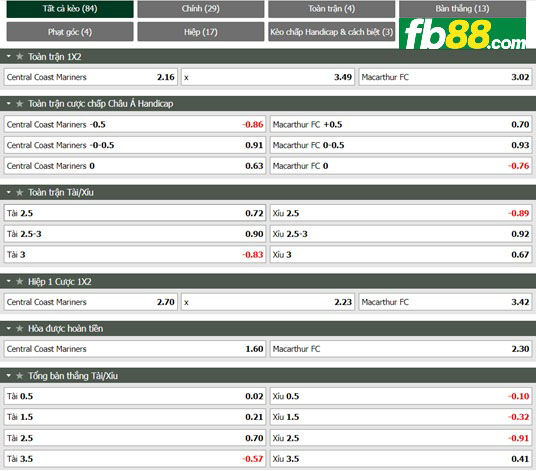Open the fb88.com logo
536x471 pixels.
[x=463, y=33]
